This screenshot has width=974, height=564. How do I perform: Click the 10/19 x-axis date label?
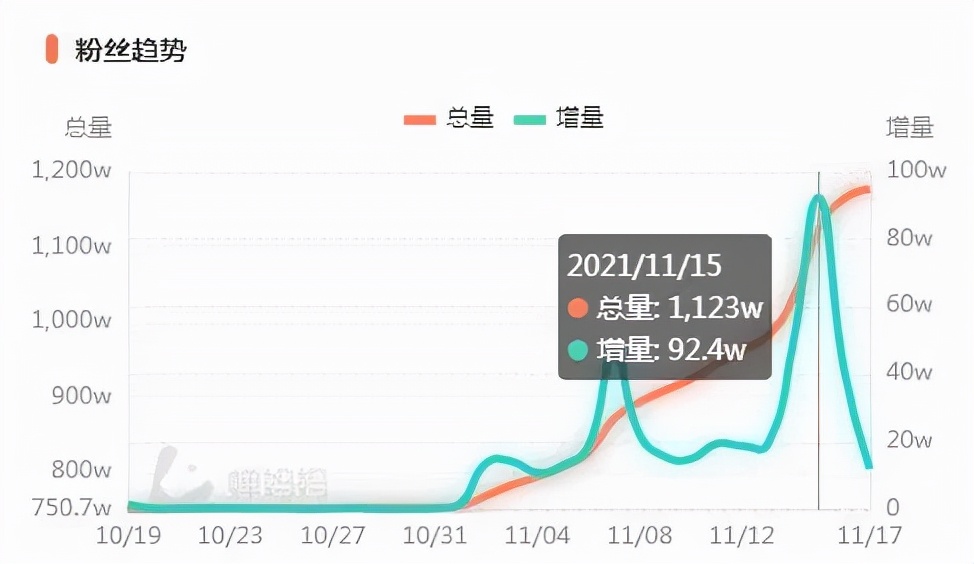(126, 535)
